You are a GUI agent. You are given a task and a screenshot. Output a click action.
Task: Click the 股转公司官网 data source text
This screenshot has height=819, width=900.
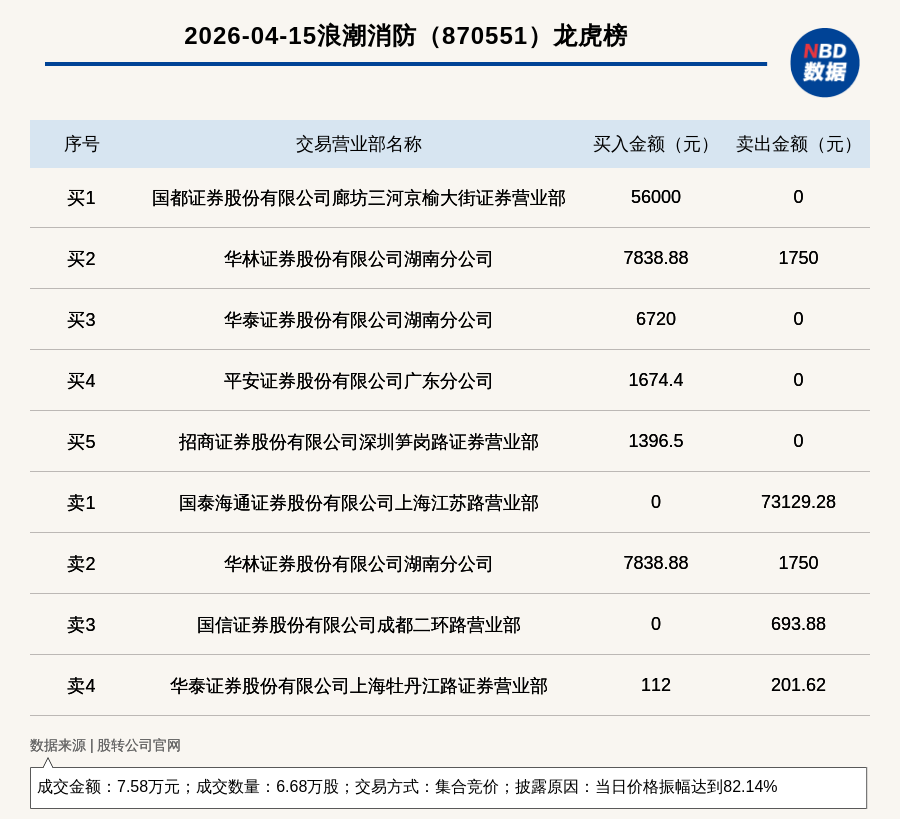click(x=139, y=745)
